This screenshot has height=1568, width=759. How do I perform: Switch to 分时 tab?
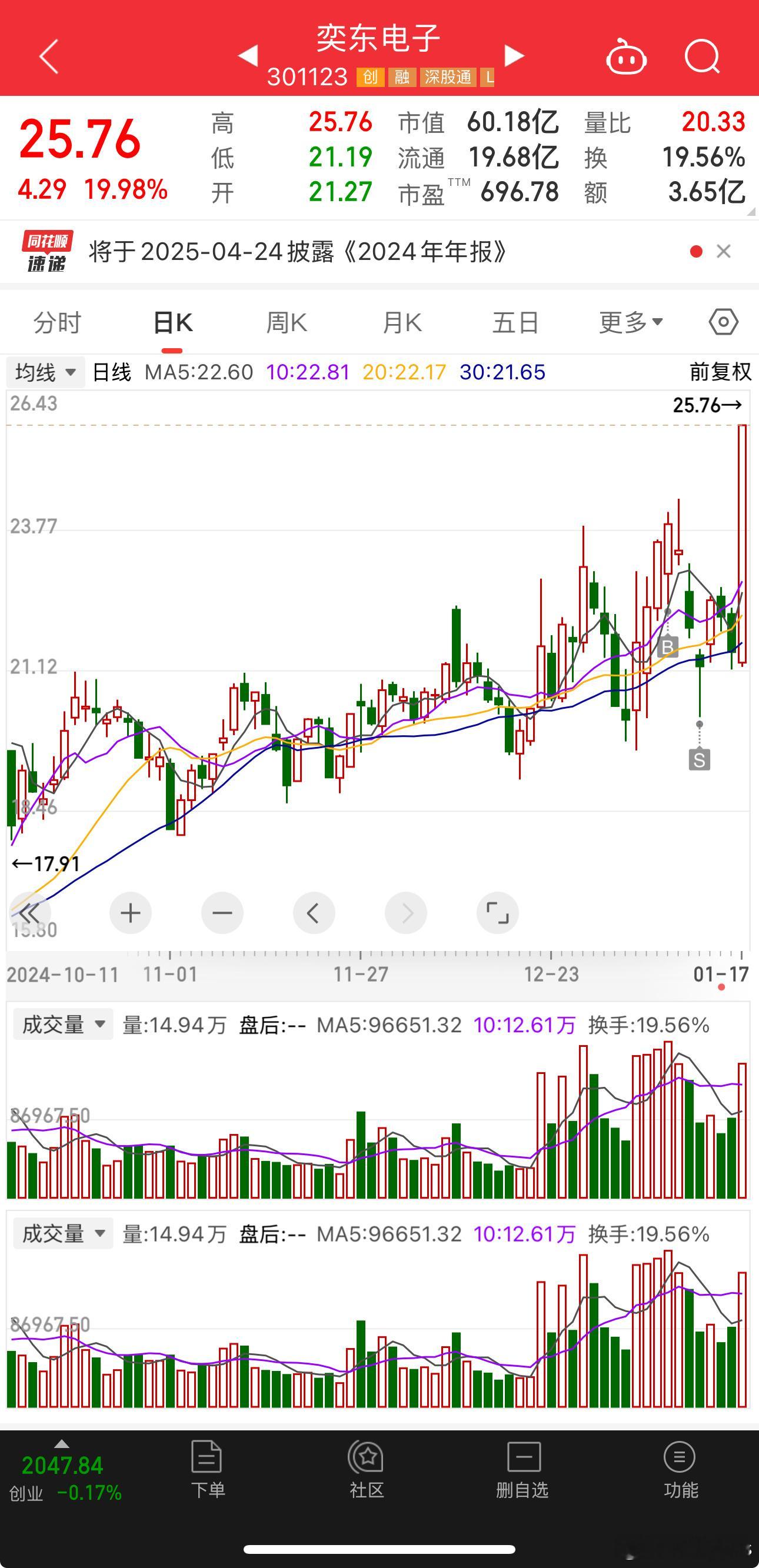pos(57,322)
